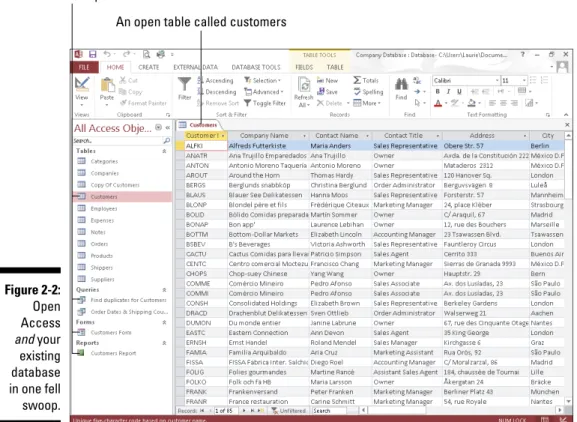Click the Unfiltered indicator button
The height and width of the screenshot is (422, 577).
pos(289,411)
